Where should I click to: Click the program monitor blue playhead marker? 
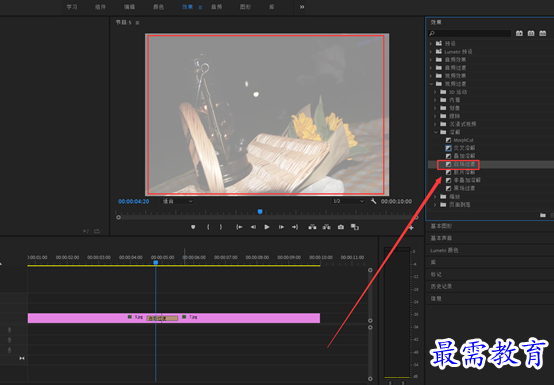tap(260, 212)
